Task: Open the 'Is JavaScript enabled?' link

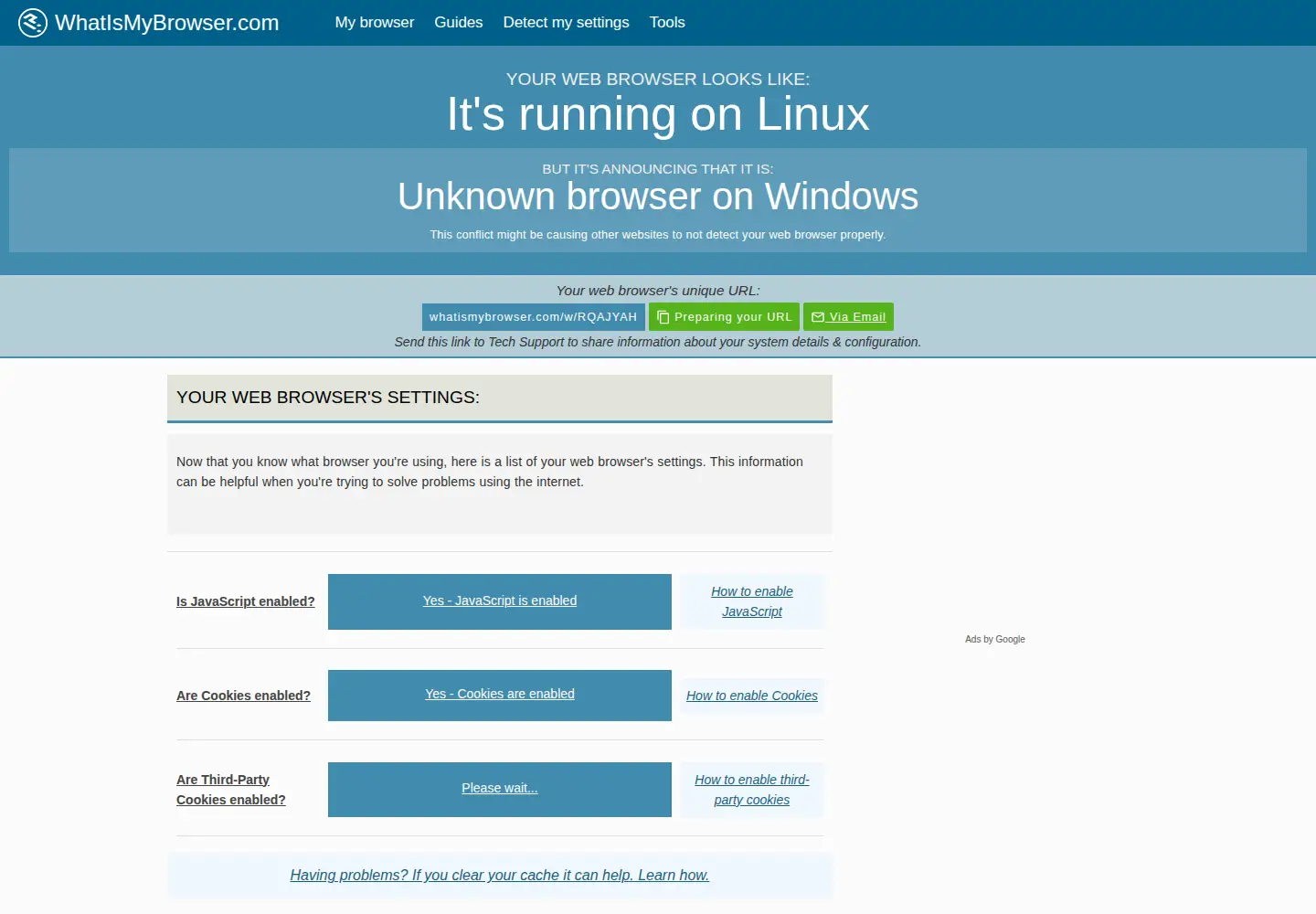Action: pos(246,601)
